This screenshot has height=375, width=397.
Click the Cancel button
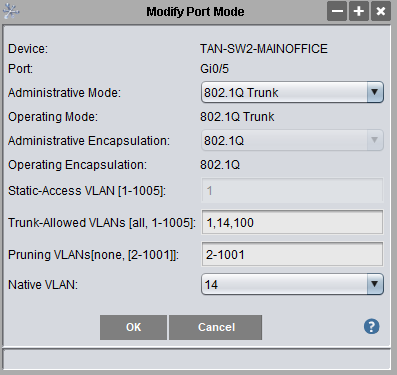tap(216, 327)
